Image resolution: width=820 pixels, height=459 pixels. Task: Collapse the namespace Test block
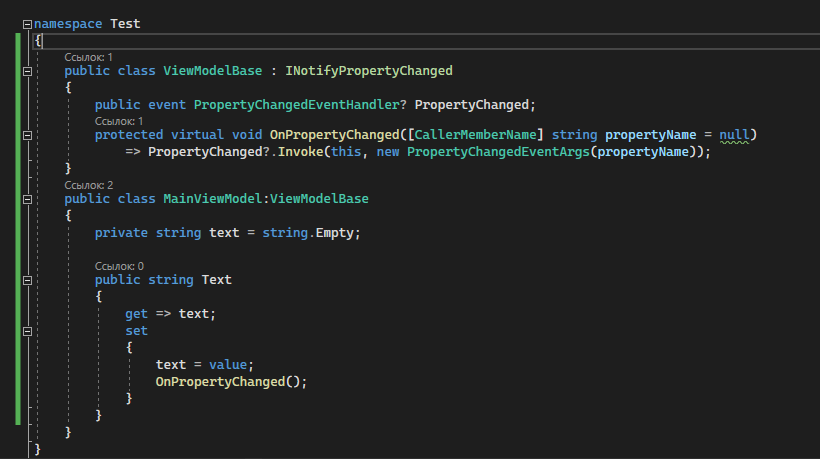pos(27,24)
